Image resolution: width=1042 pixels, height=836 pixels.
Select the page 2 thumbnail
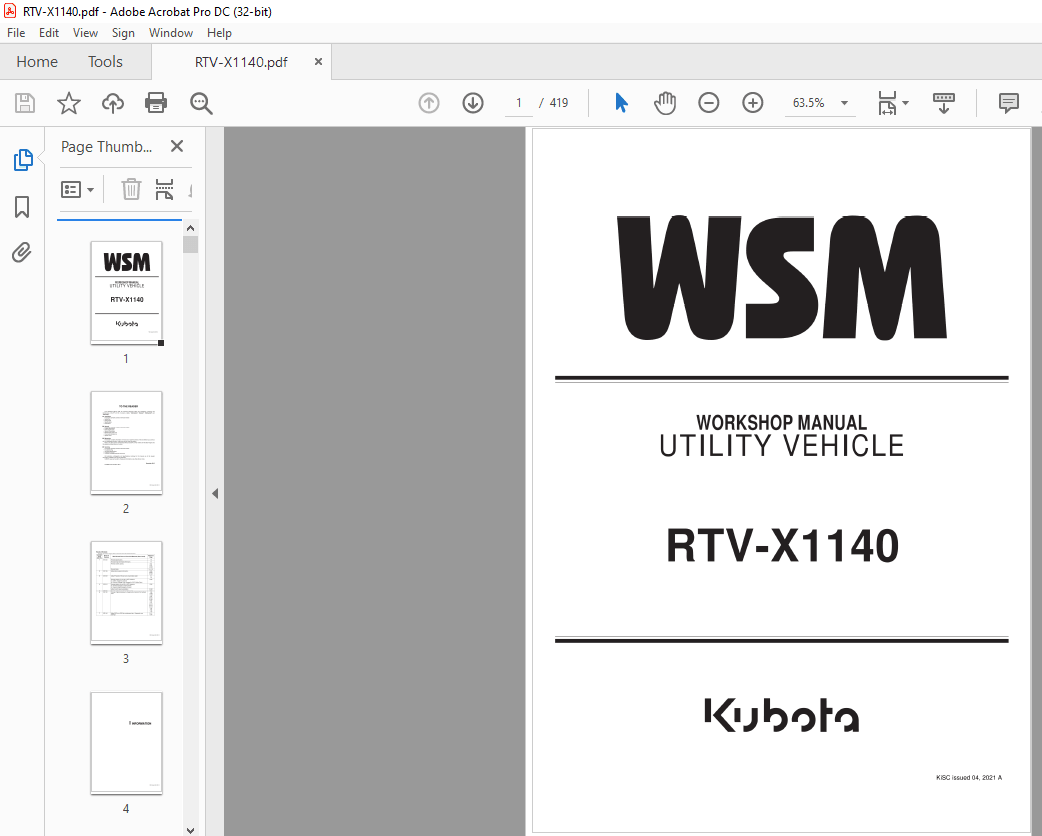point(126,443)
